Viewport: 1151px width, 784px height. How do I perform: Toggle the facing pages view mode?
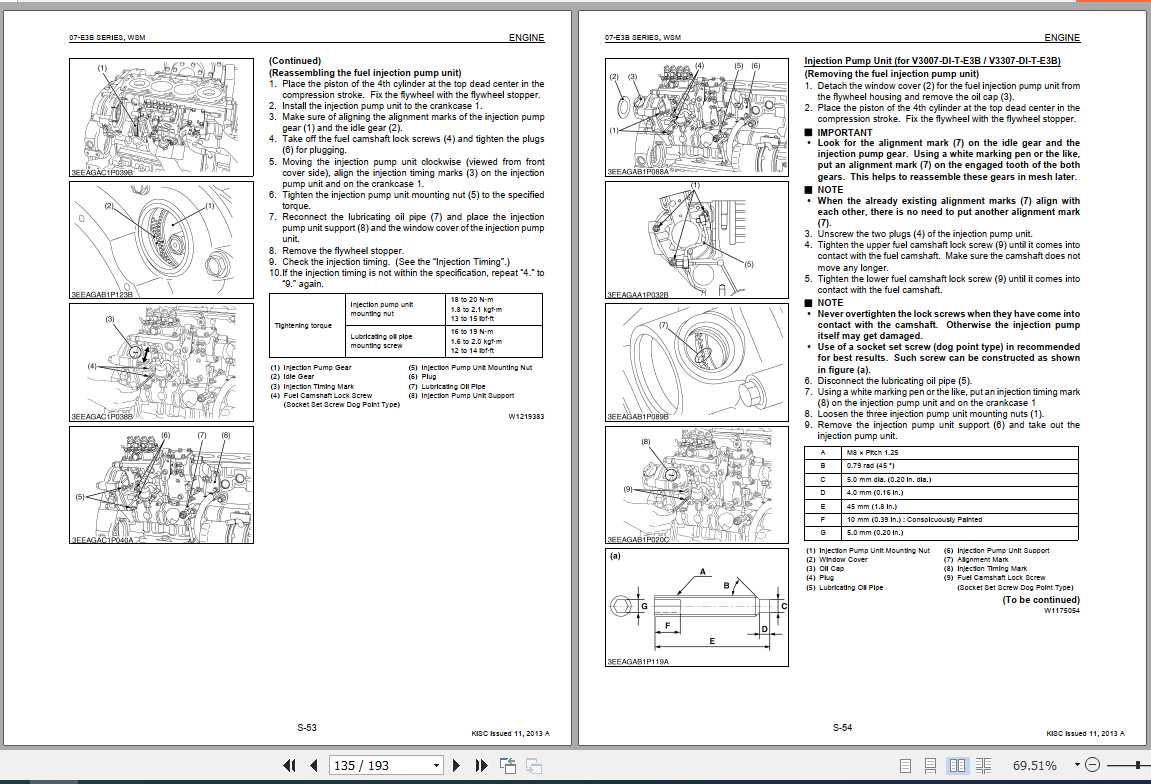(x=957, y=765)
